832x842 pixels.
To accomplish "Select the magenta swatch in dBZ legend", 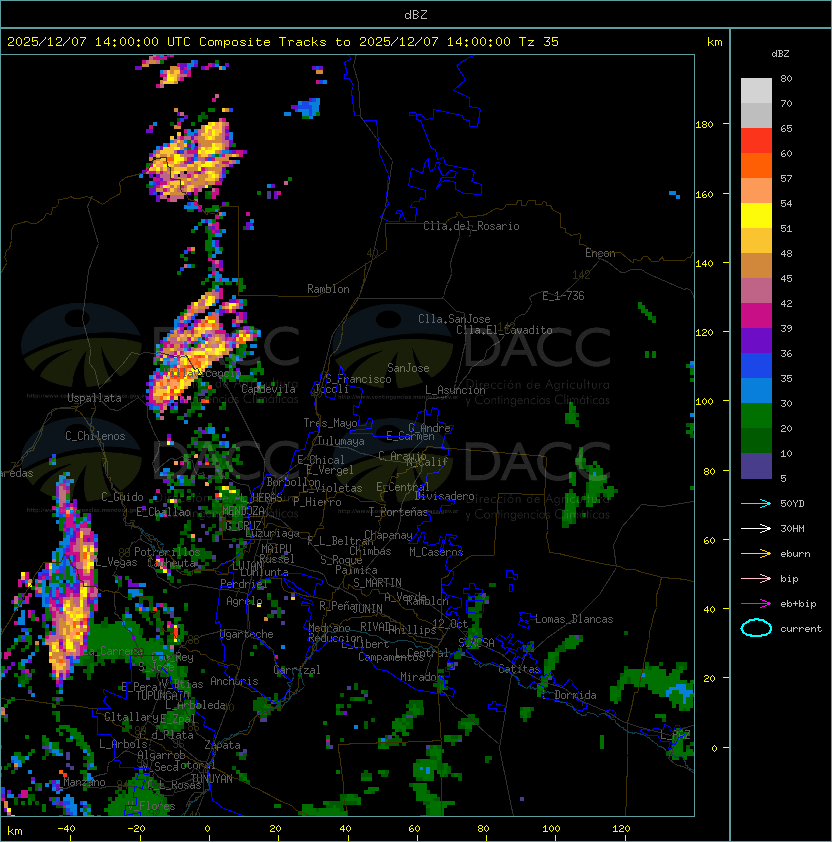I will click(x=756, y=316).
